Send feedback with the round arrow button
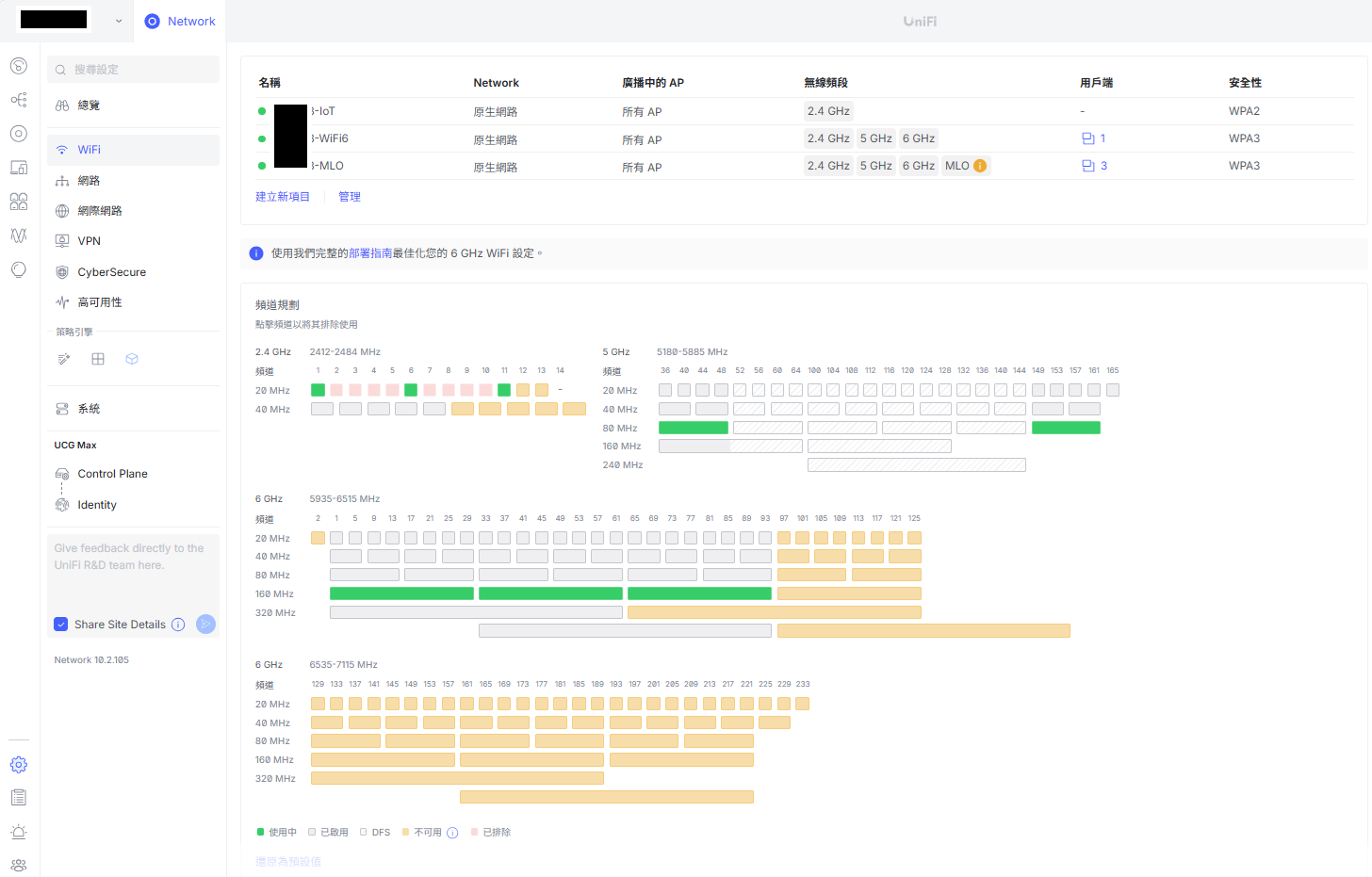The width and height of the screenshot is (1372, 877). (205, 625)
